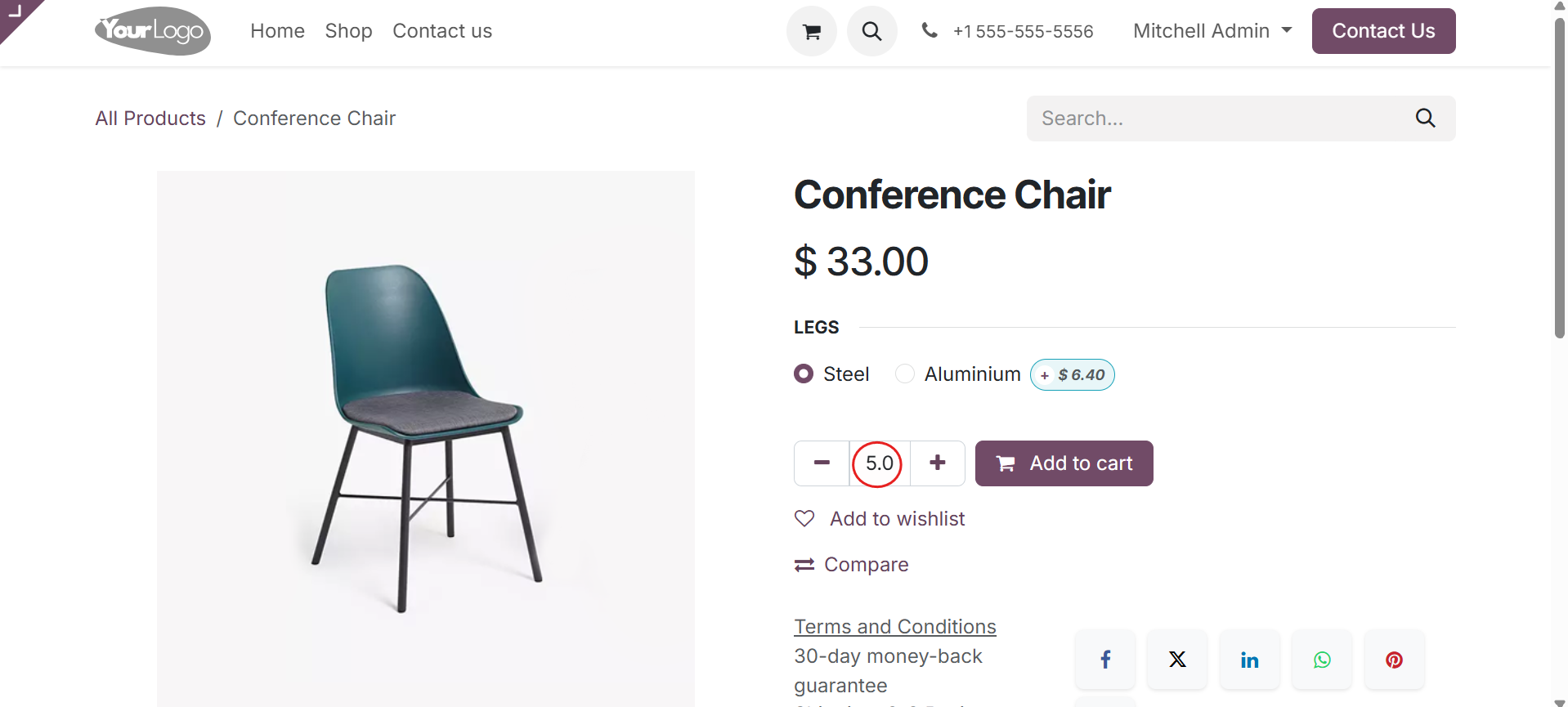Focus the product Search field
The height and width of the screenshot is (707, 1568).
click(1218, 119)
